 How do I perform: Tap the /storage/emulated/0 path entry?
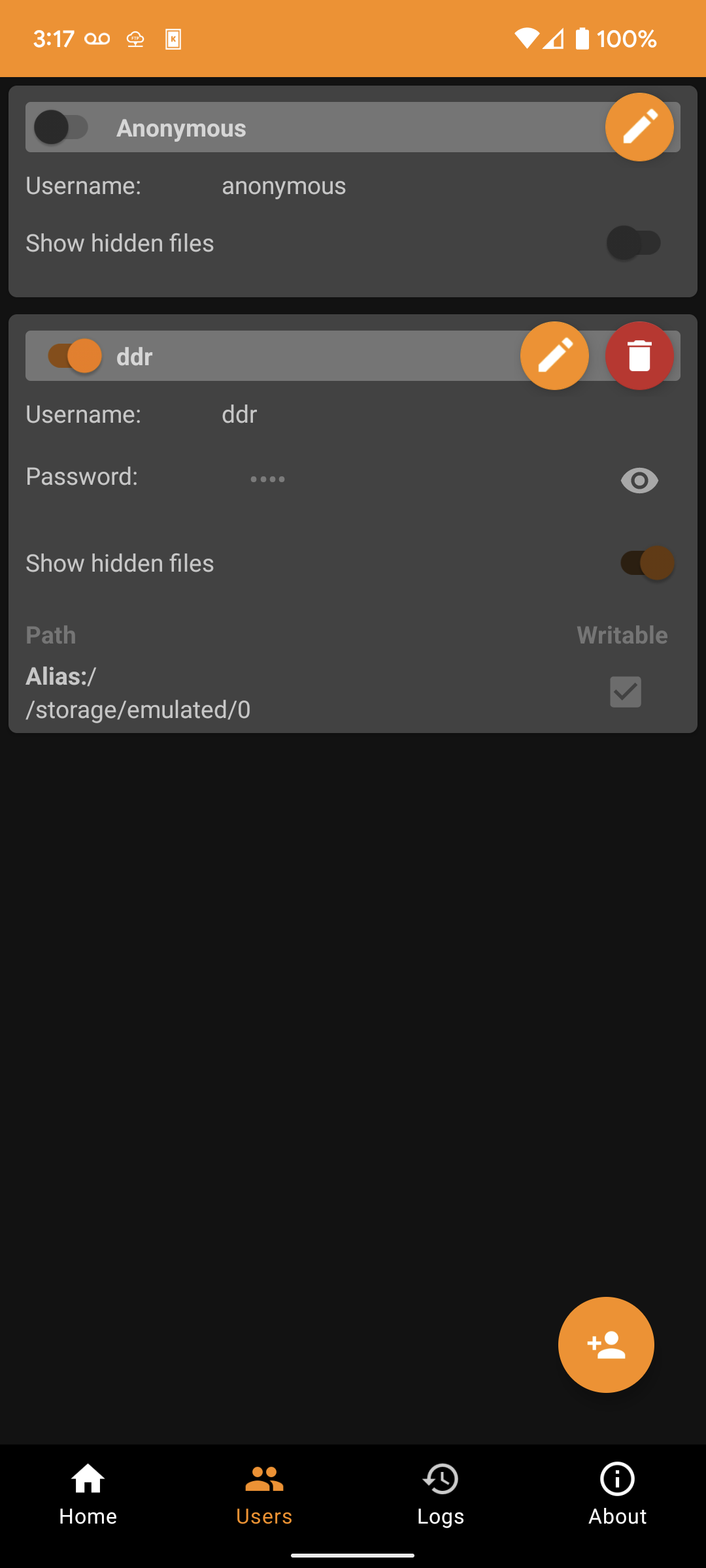(138, 710)
